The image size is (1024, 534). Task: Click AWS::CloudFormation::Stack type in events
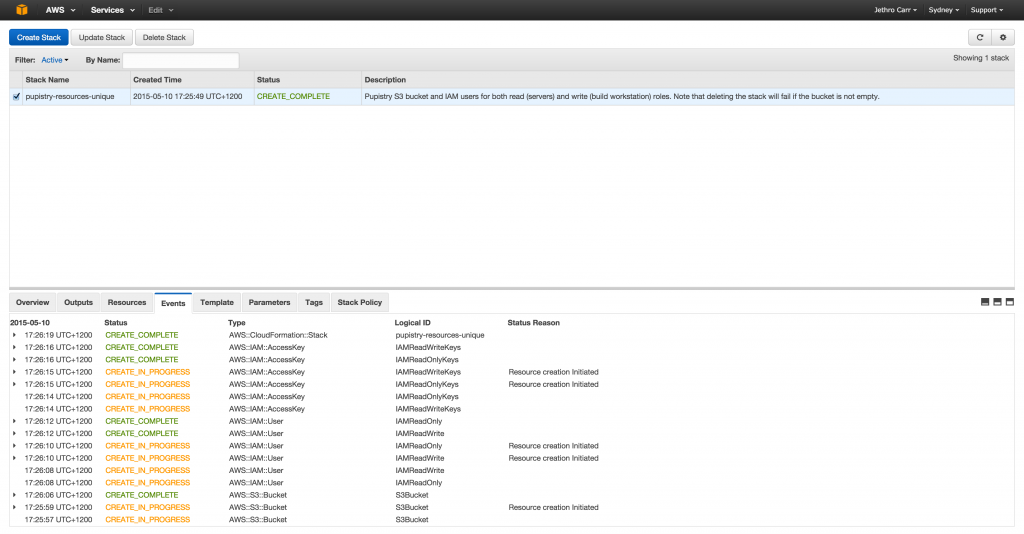[x=278, y=335]
